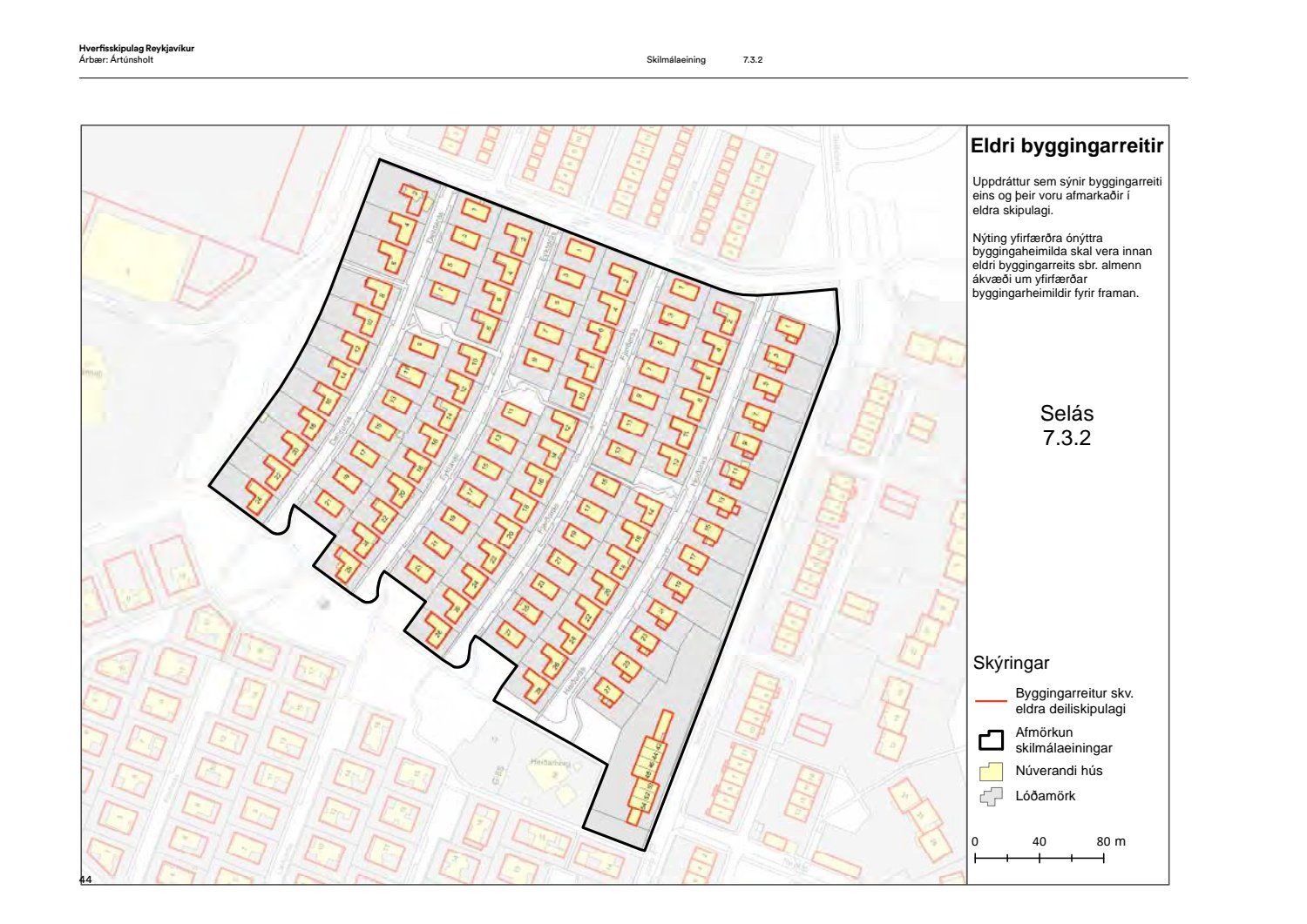This screenshot has height=924, width=1307.
Task: Click the 'Eldri byggingarreitir' title
Action: 1067,147
